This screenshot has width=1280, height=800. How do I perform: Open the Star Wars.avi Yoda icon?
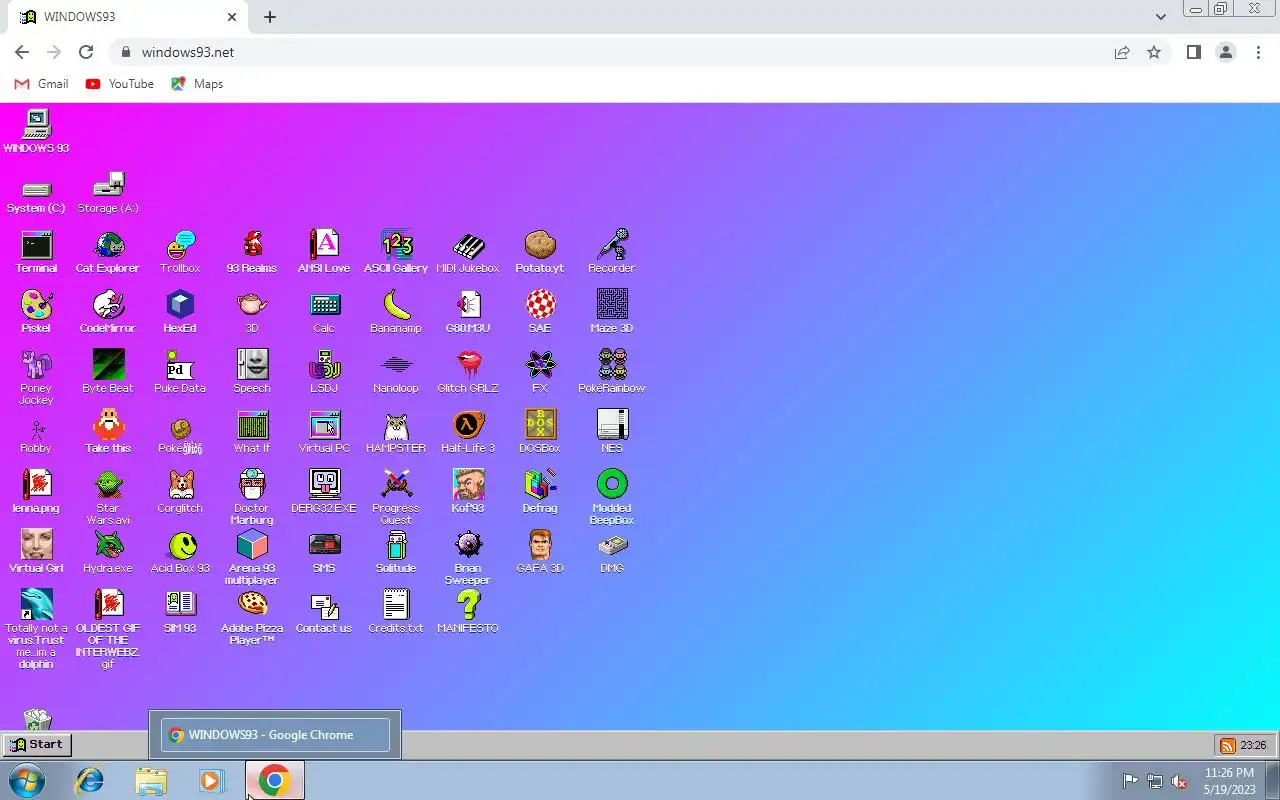pos(108,485)
